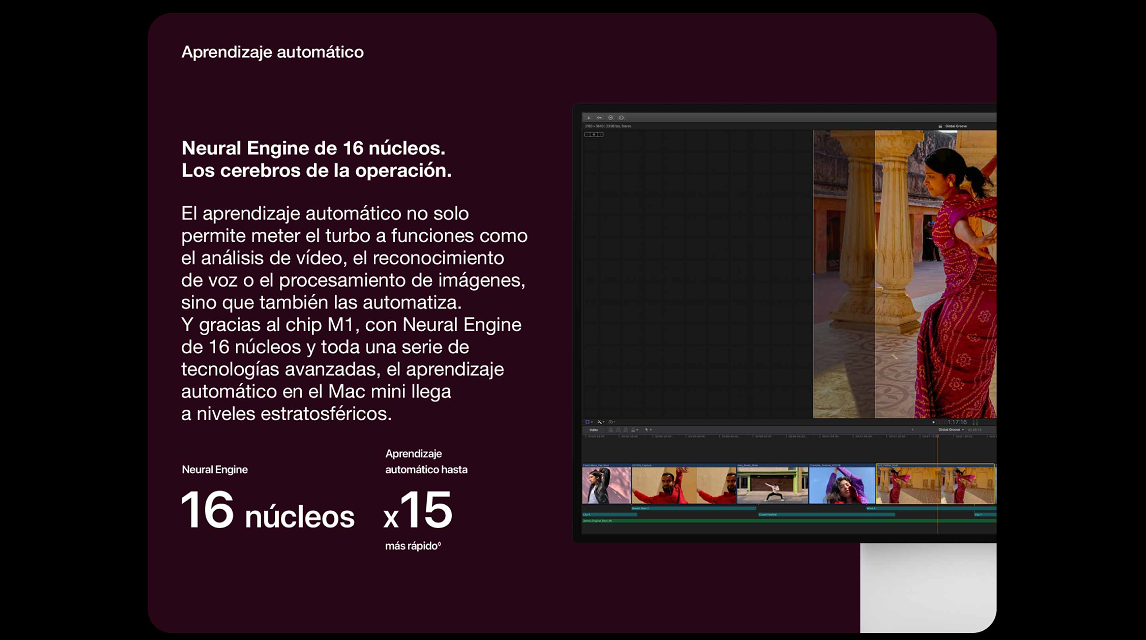Screen dimensions: 1146x640
Task: Click the clapperboard icon beside Global Groove
Action: point(940,126)
